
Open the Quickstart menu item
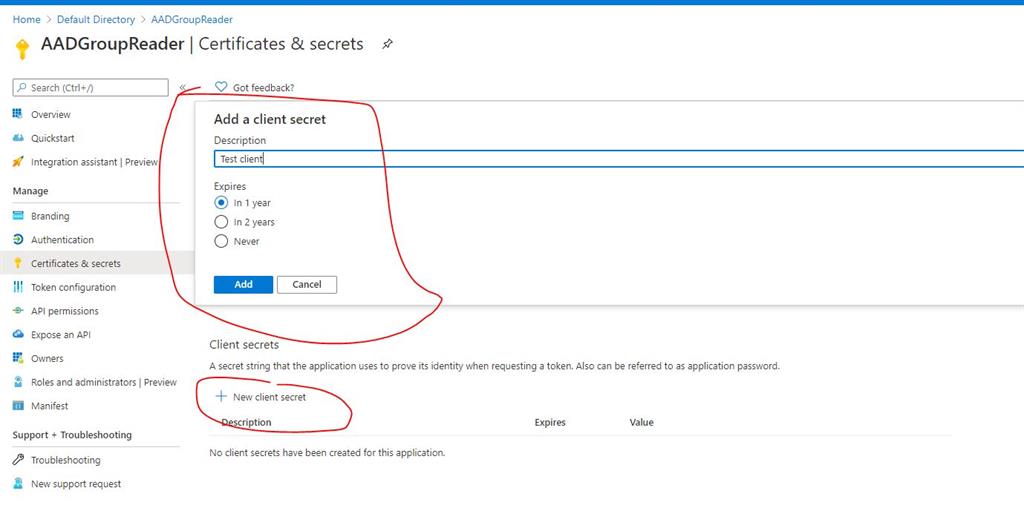coord(53,138)
